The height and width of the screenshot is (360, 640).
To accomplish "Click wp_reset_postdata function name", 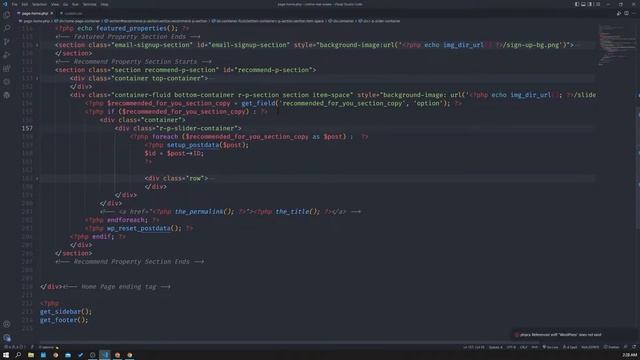I will click(x=139, y=228).
